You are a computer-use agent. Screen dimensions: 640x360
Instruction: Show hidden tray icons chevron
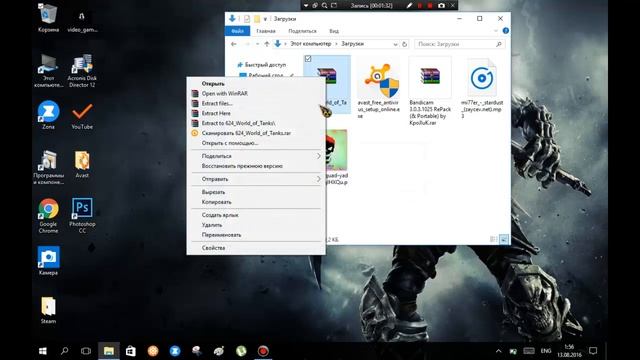tap(498, 351)
